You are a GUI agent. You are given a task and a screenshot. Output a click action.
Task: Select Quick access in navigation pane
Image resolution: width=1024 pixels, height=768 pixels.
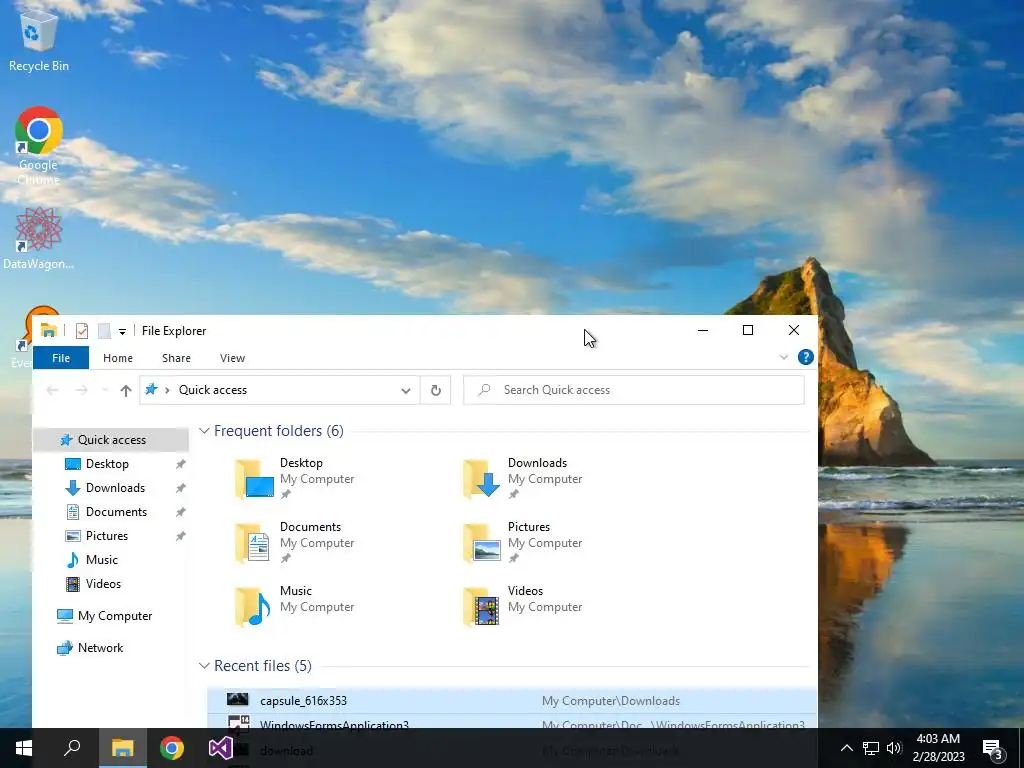(x=111, y=440)
